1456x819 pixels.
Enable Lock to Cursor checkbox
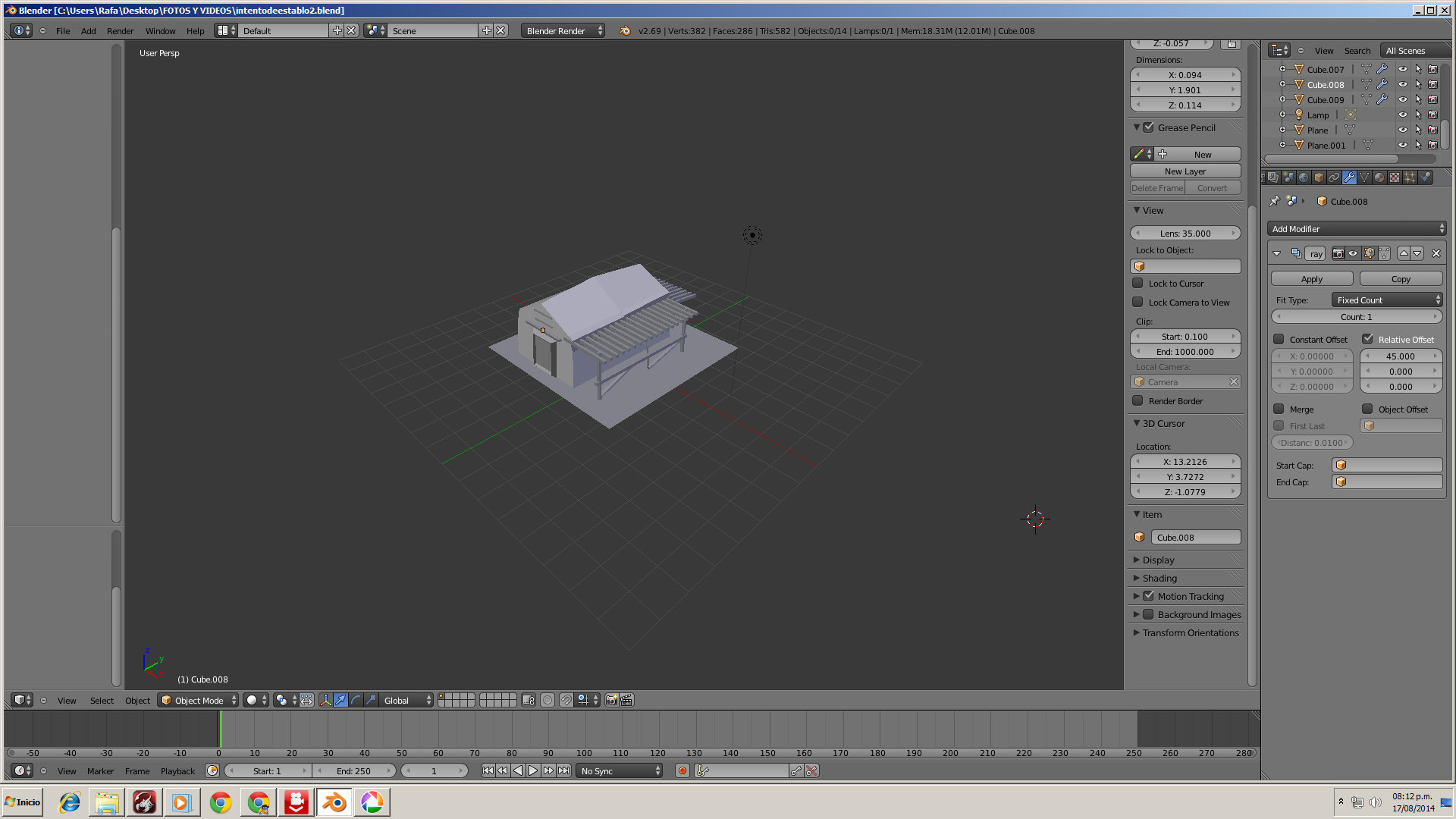[x=1137, y=283]
